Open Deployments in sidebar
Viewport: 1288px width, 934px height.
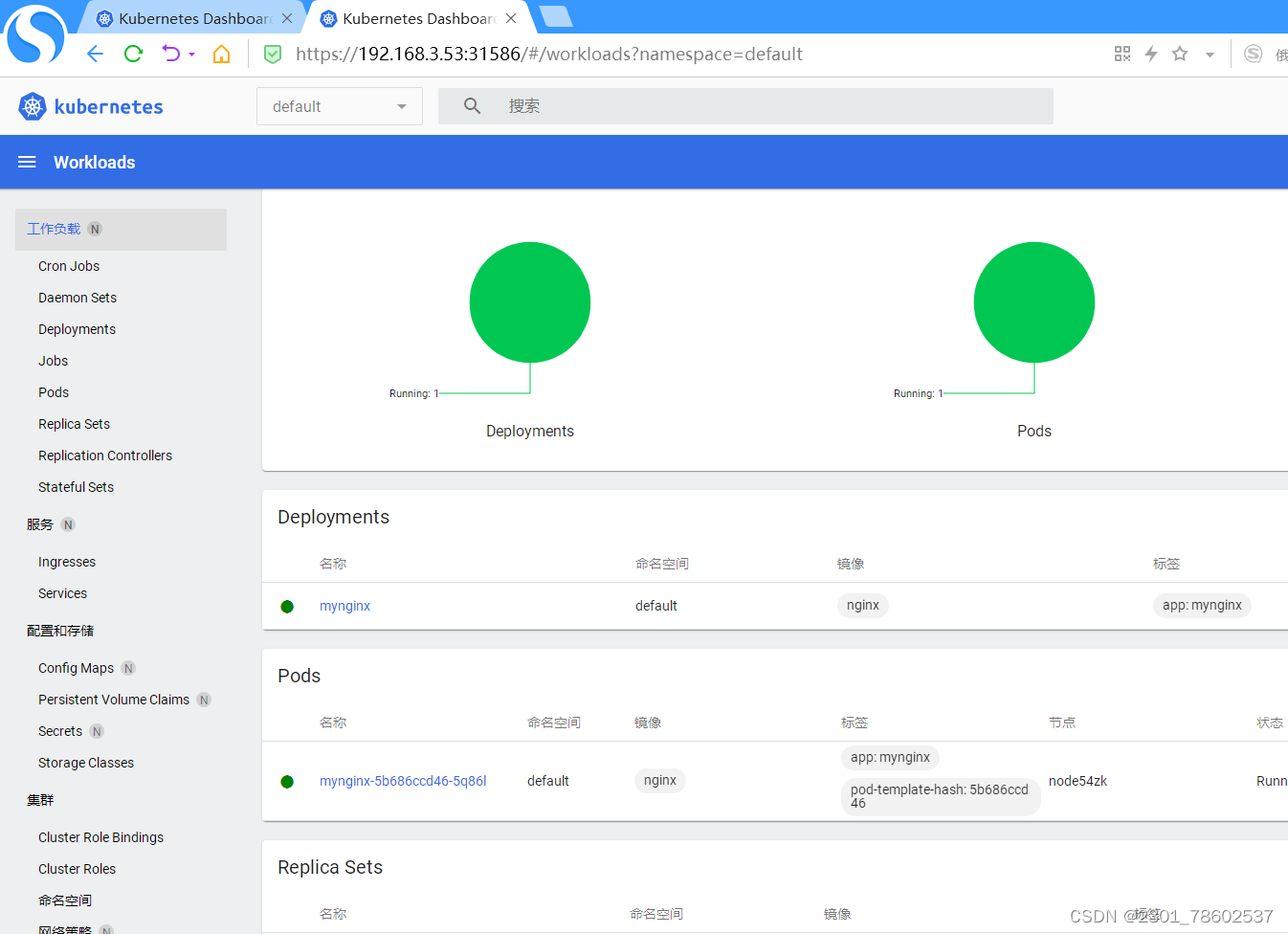[77, 329]
